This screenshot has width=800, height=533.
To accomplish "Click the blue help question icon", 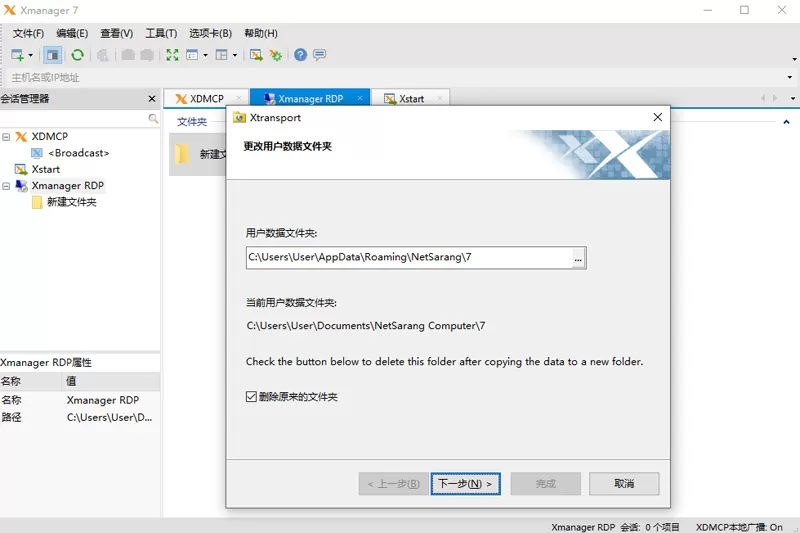I will [301, 55].
